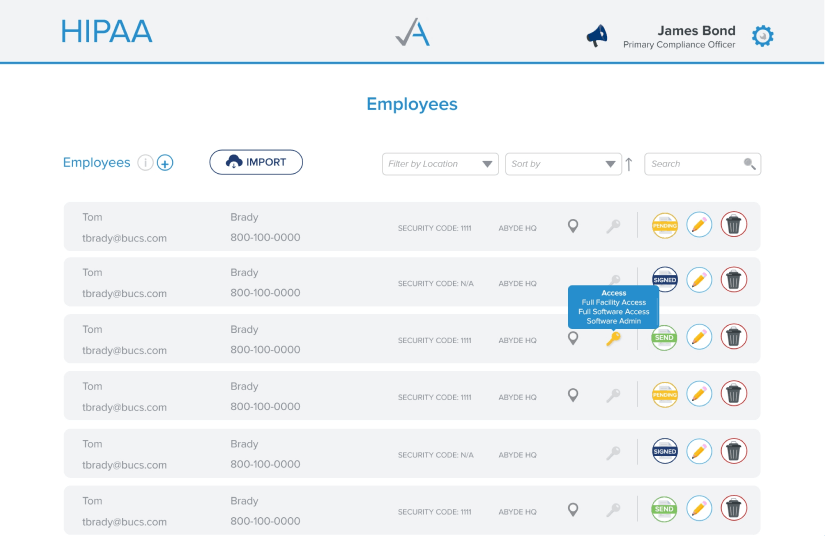Click the SIGNED badge in the second employee row
The image size is (825, 536).
[665, 280]
